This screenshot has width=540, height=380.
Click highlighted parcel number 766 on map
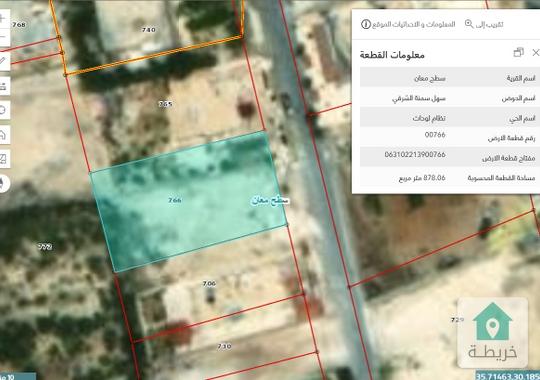[x=175, y=200]
